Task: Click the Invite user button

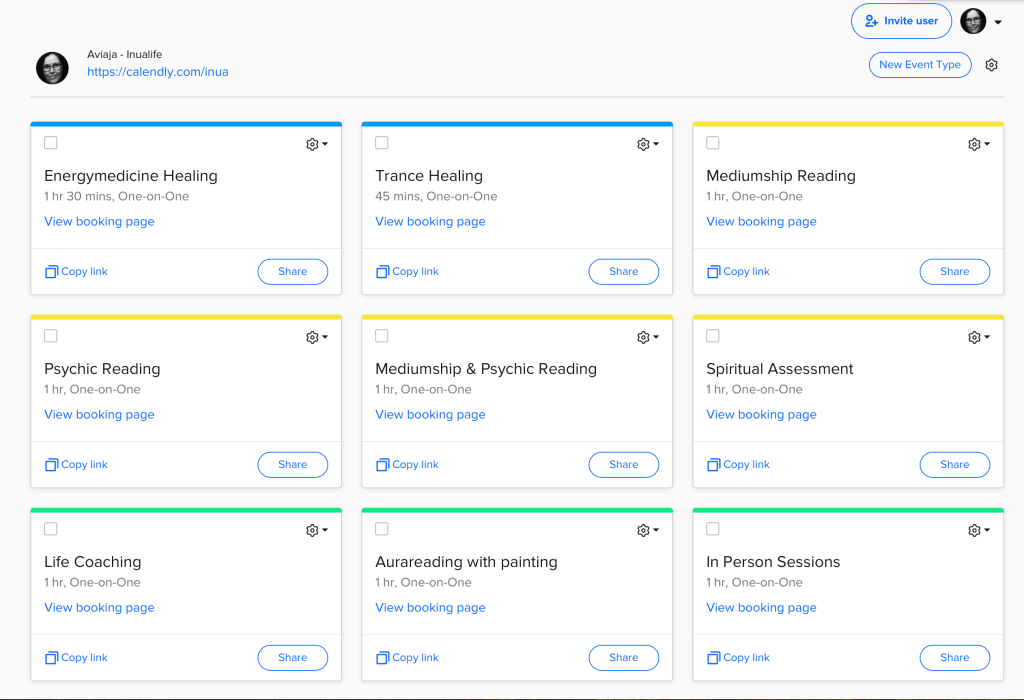Action: point(901,21)
